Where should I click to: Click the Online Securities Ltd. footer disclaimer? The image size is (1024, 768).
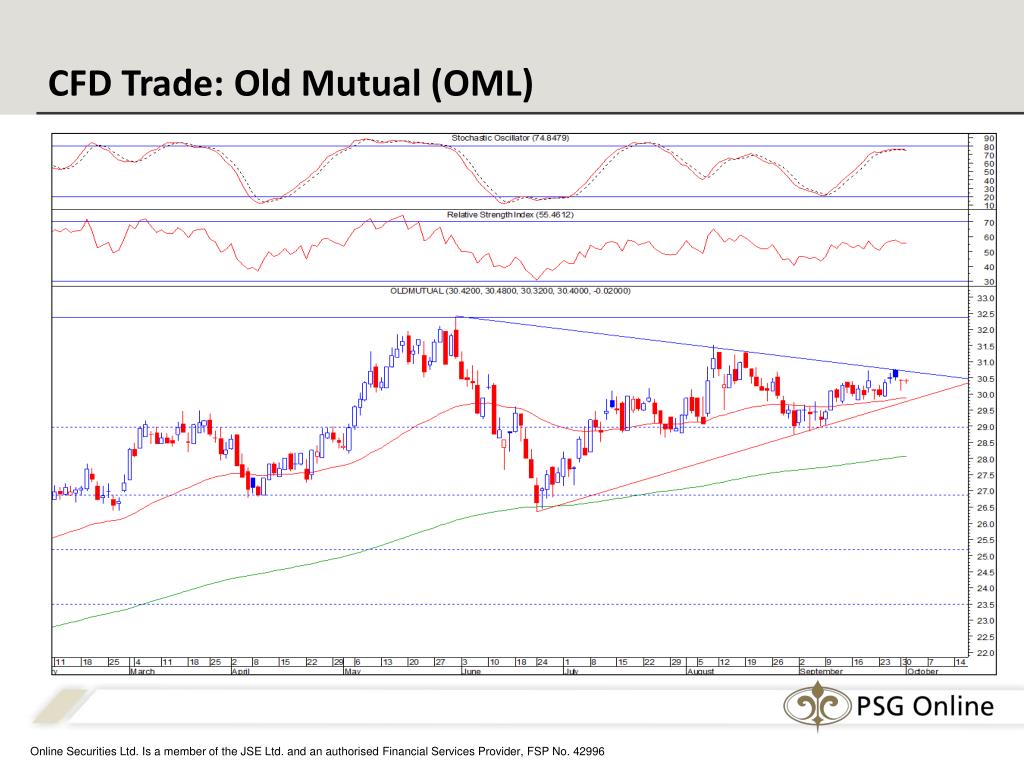click(317, 751)
